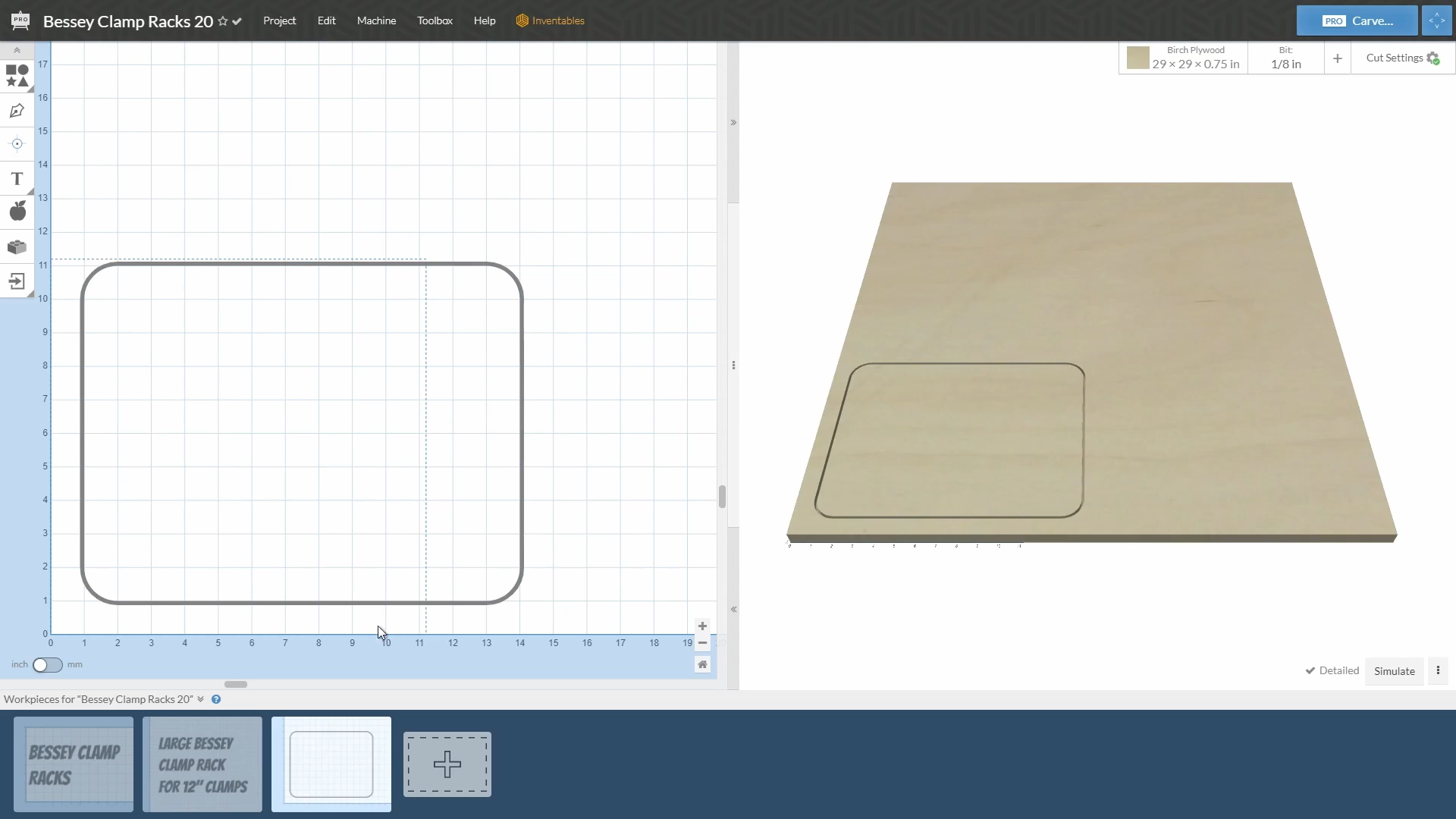Collapse the design panel with double-chevron
The width and height of the screenshot is (1456, 819).
click(x=733, y=610)
